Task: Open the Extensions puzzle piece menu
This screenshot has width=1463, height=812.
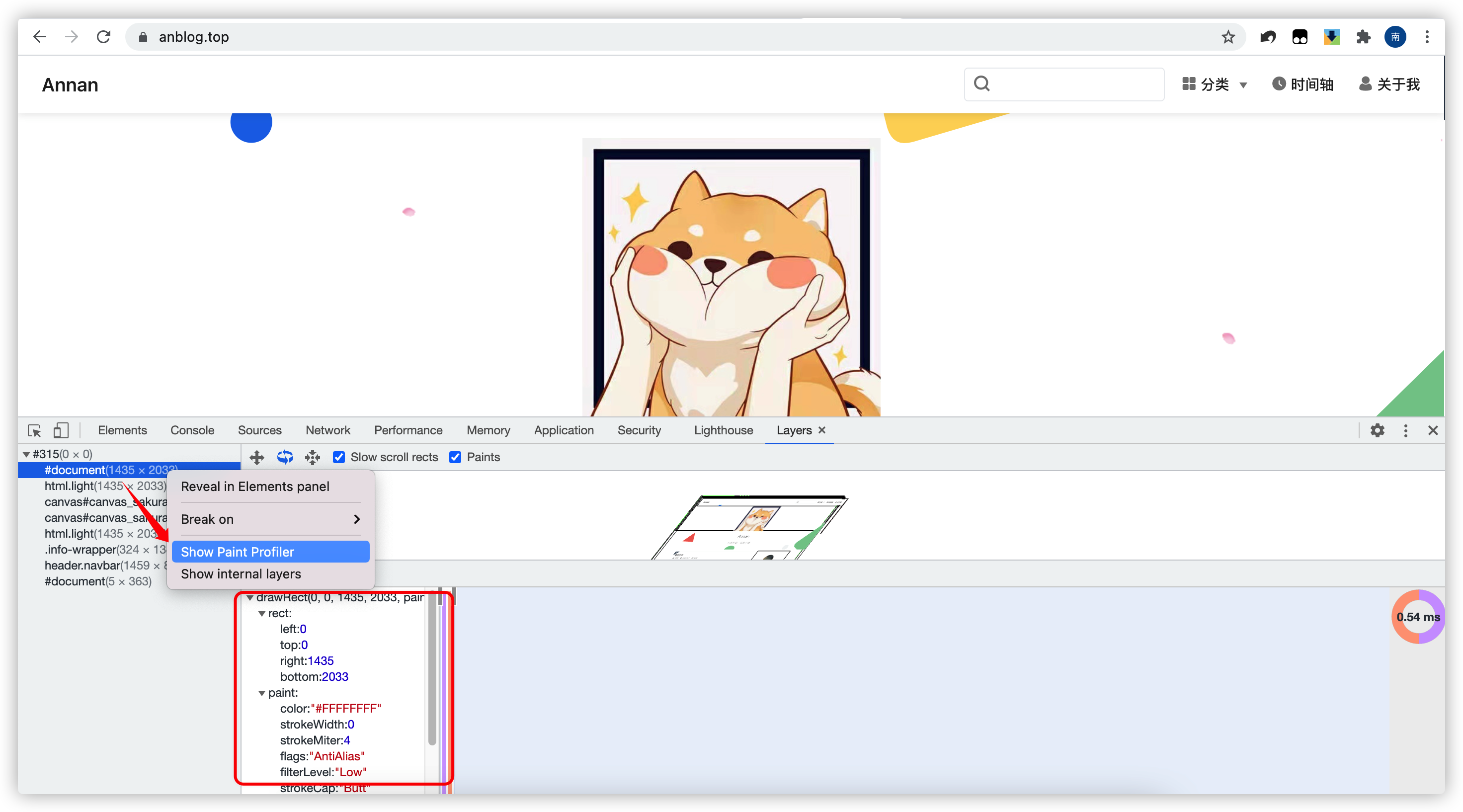Action: 1363,37
